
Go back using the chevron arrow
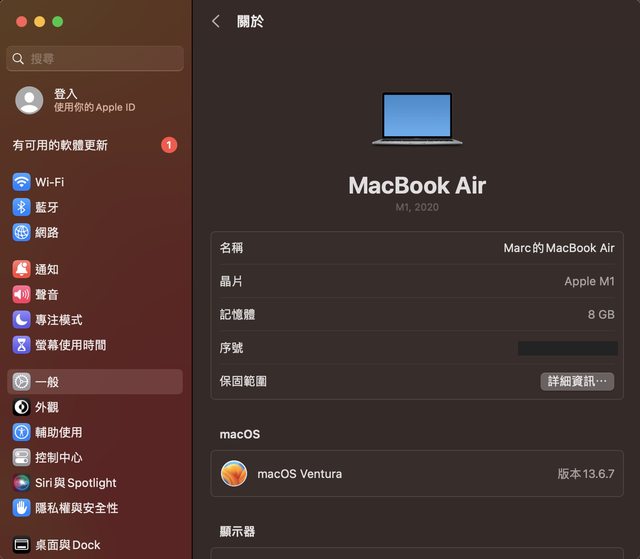[216, 21]
